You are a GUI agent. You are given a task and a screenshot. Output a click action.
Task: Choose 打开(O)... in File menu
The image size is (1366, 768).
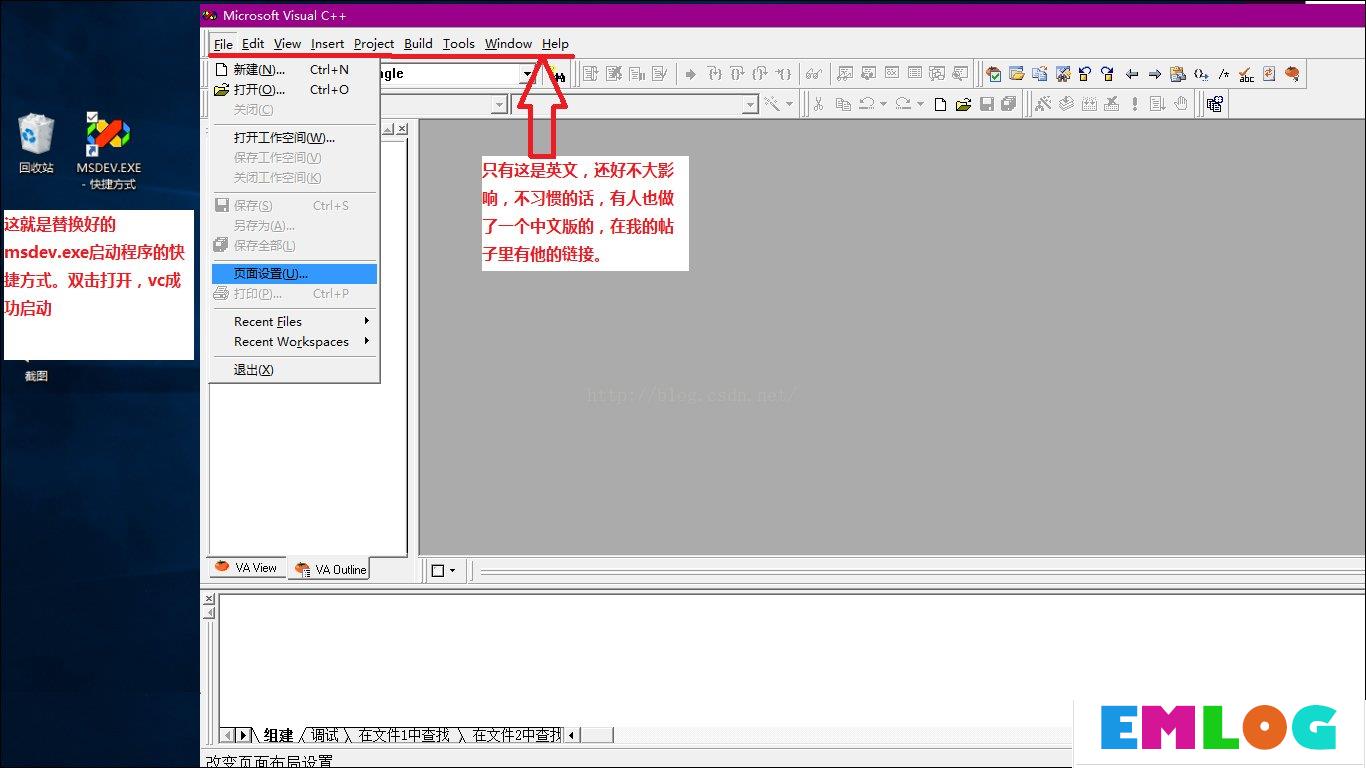(295, 90)
